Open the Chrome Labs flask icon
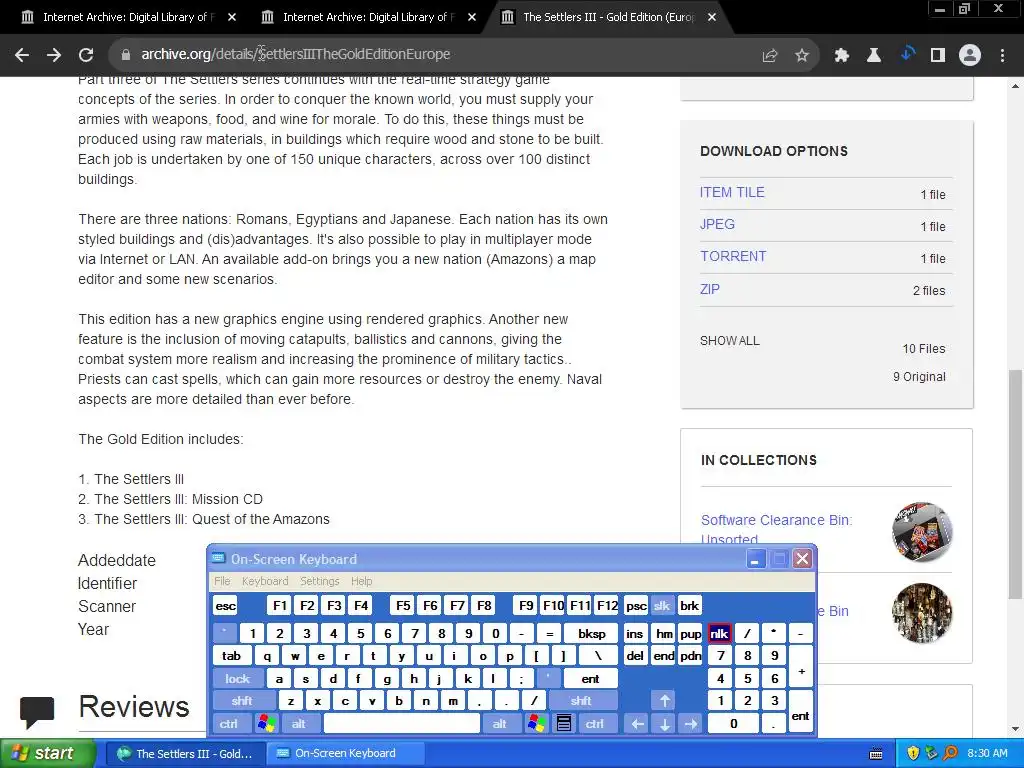 pos(874,56)
